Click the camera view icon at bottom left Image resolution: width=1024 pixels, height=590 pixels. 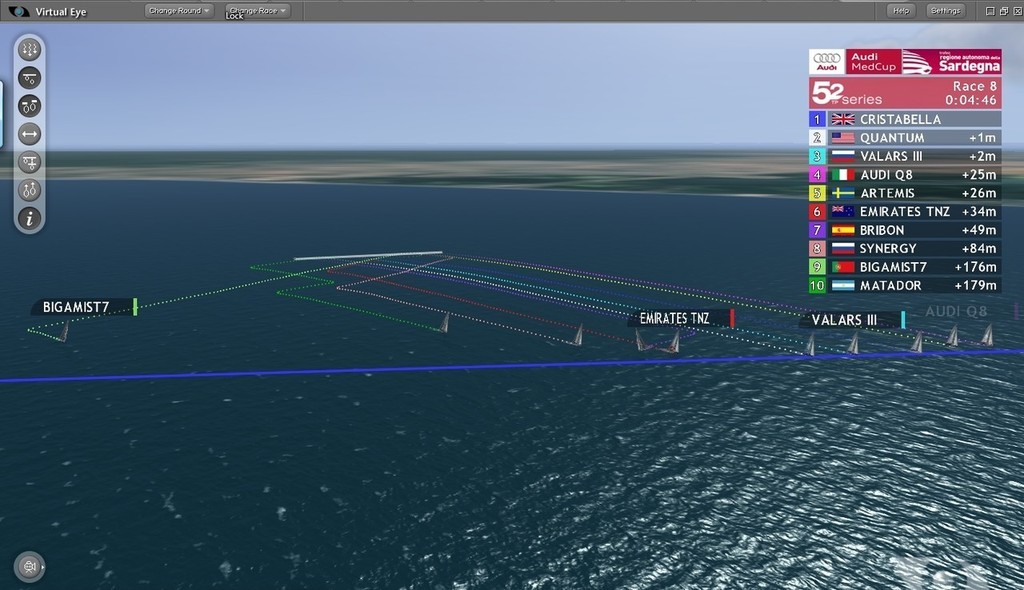pyautogui.click(x=29, y=566)
